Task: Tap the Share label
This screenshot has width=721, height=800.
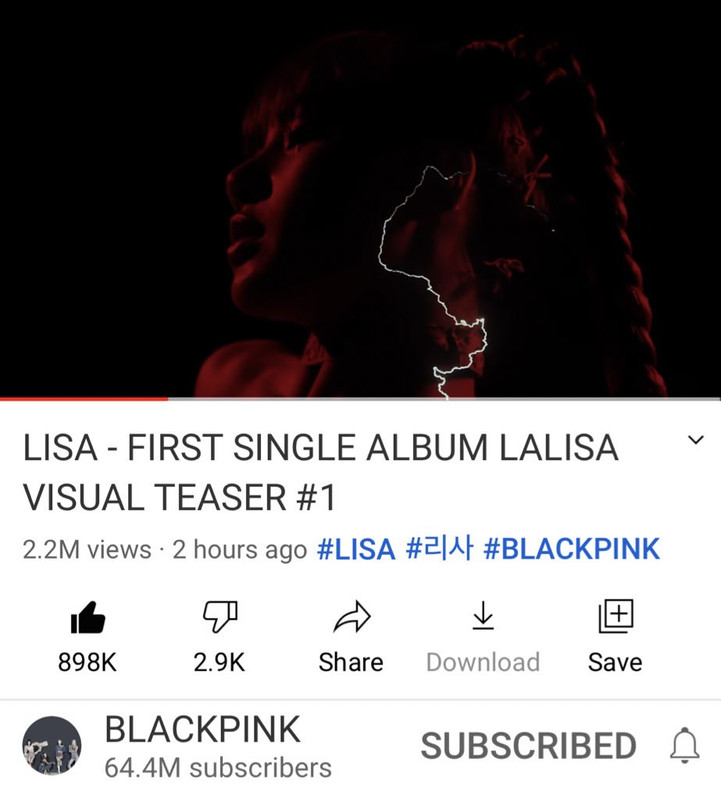Action: coord(351,662)
